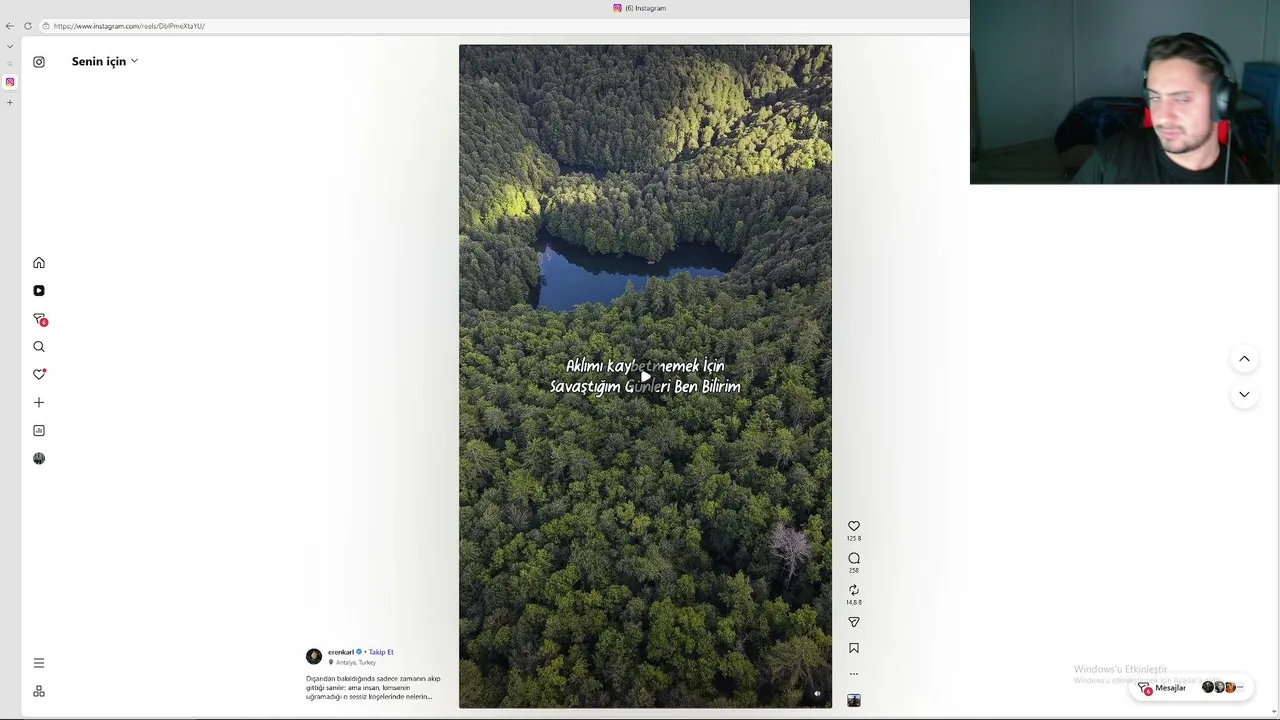Open Notifications heart icon in sidebar
Viewport: 1280px width, 720px height.
coord(39,374)
